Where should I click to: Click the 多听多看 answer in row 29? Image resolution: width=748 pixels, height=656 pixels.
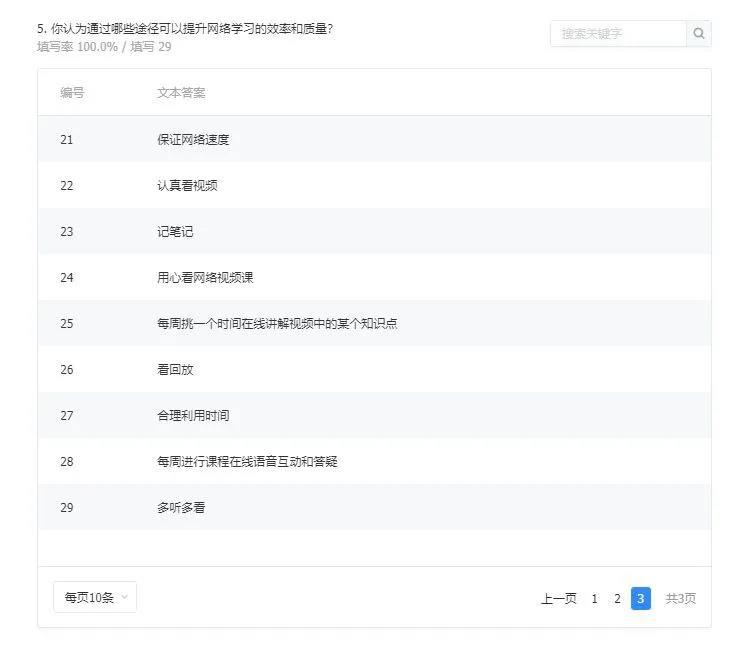coord(181,508)
